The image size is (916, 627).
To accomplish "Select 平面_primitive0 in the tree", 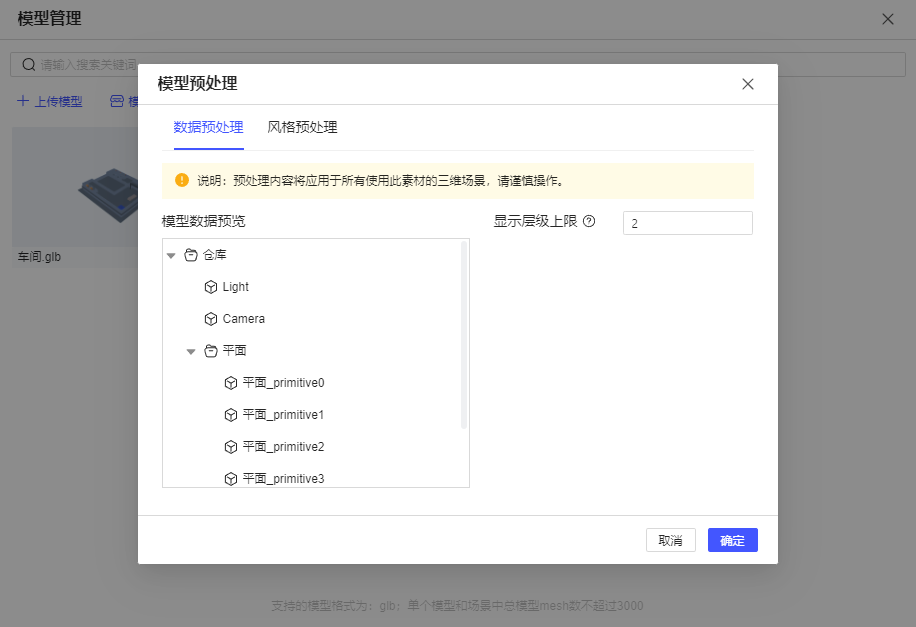I will coord(283,383).
